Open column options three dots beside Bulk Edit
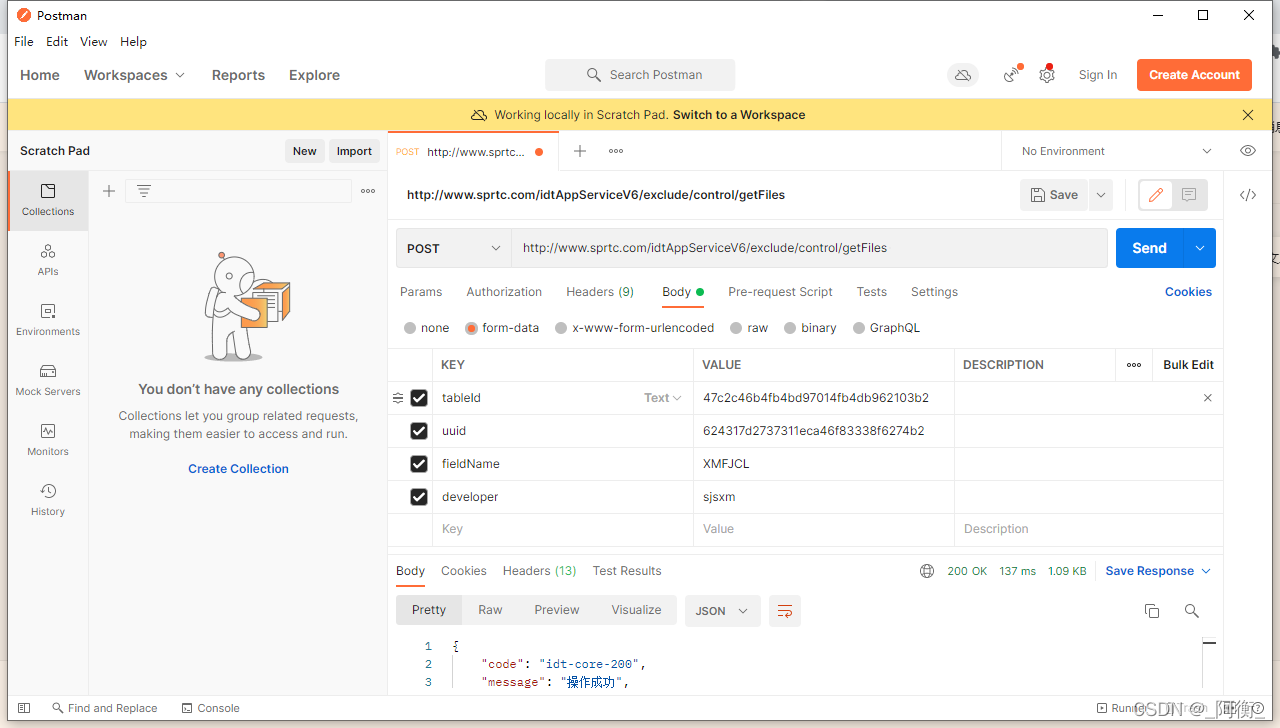The width and height of the screenshot is (1280, 728). (x=1134, y=365)
